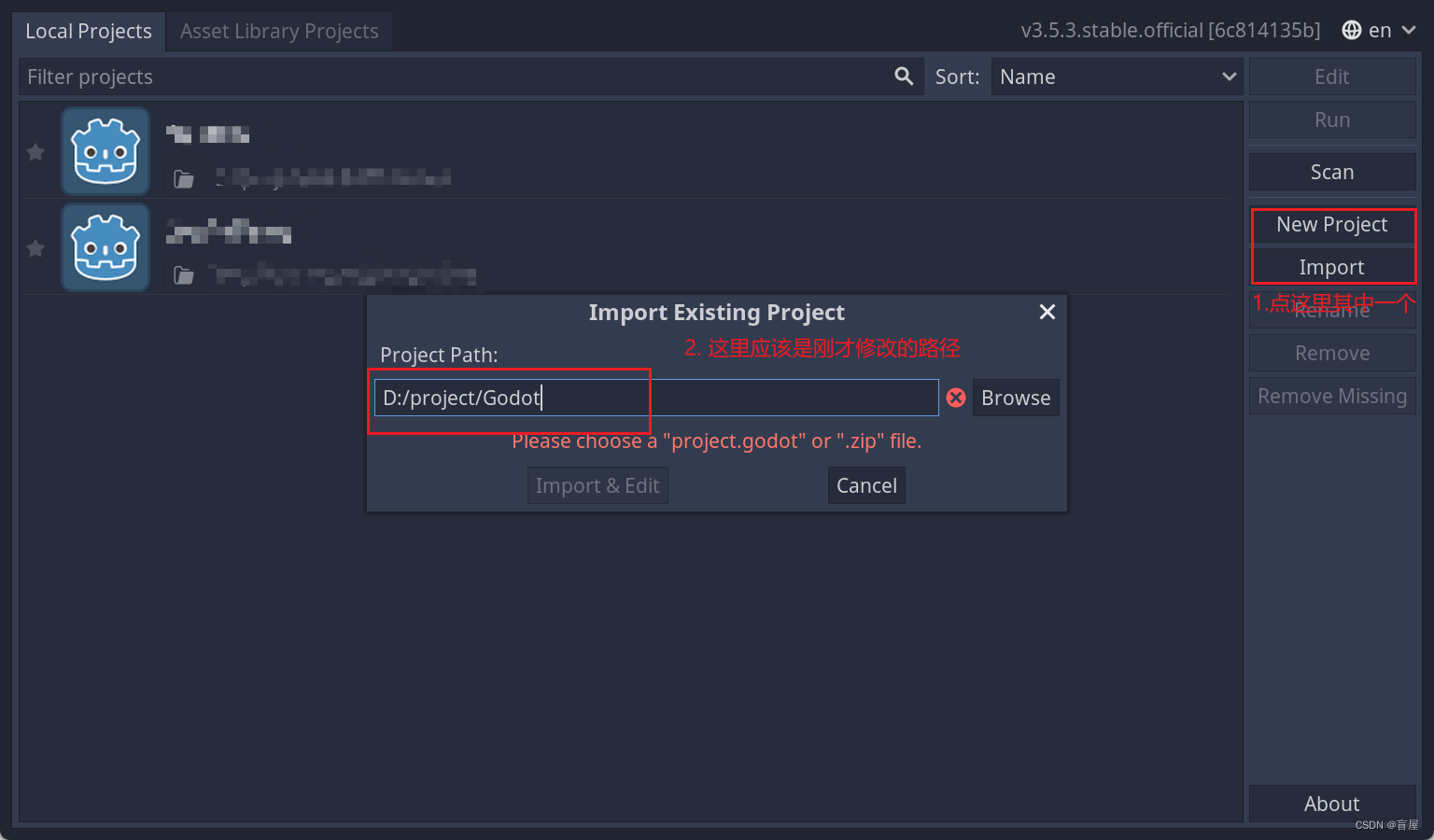Click the Cancel button in the import dialog
The width and height of the screenshot is (1434, 840).
(x=865, y=484)
